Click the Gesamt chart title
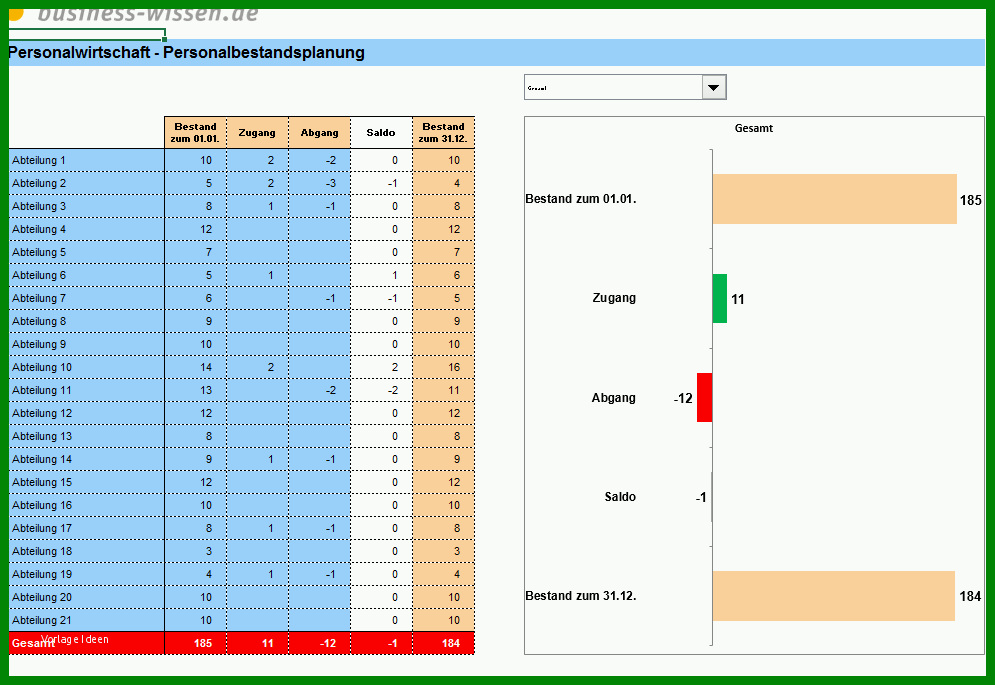The width and height of the screenshot is (995, 685). [x=754, y=128]
